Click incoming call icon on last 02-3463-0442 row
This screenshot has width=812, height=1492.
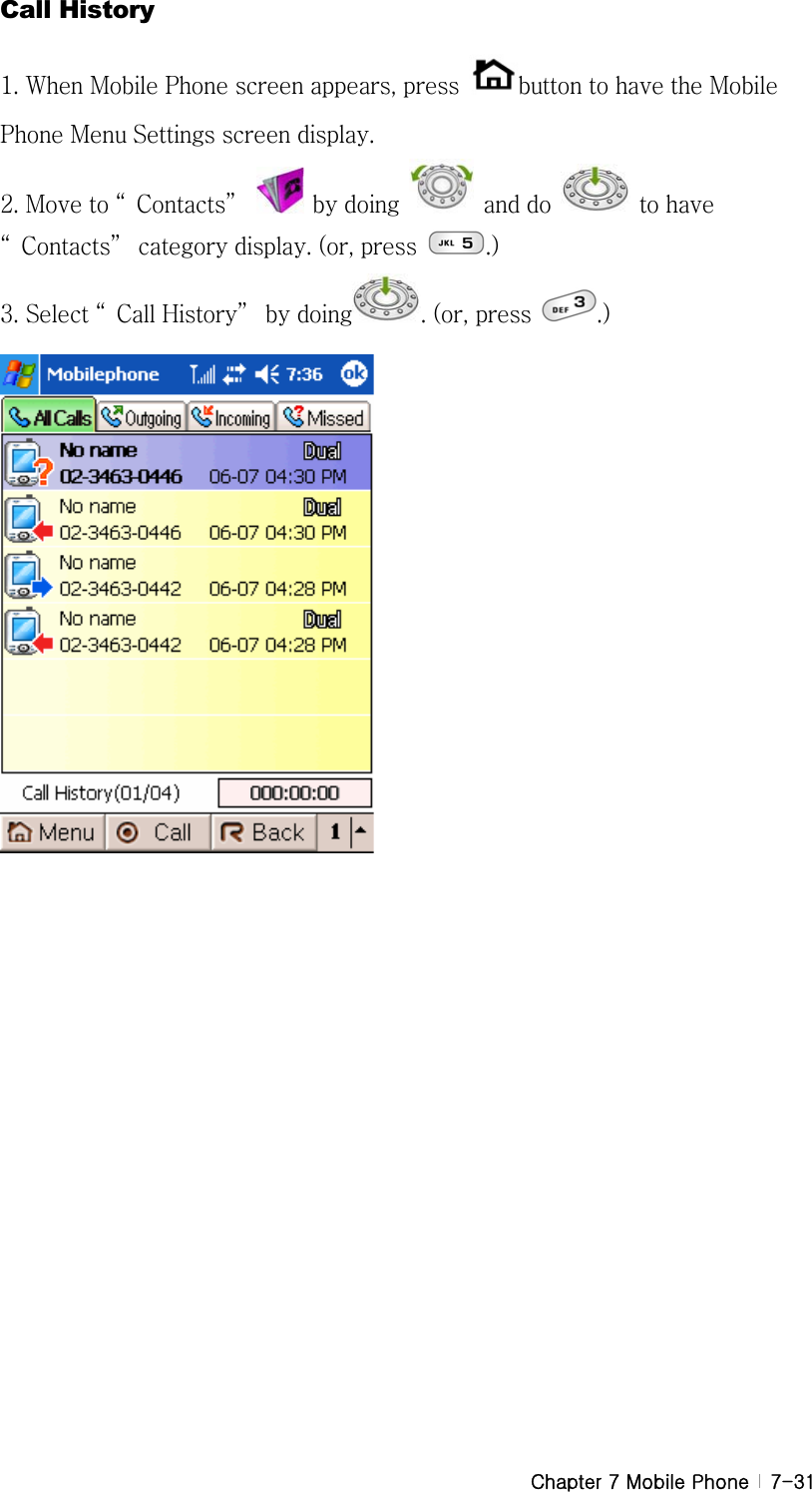[28, 631]
